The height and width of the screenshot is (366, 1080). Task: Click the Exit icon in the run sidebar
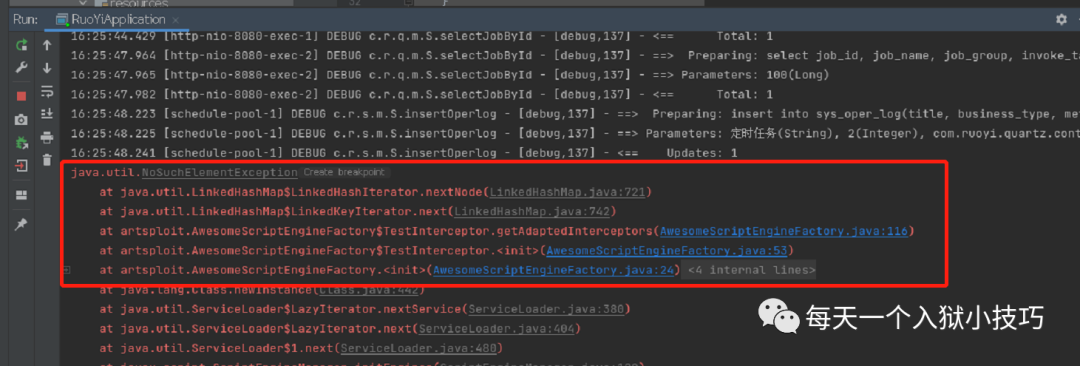pyautogui.click(x=21, y=165)
